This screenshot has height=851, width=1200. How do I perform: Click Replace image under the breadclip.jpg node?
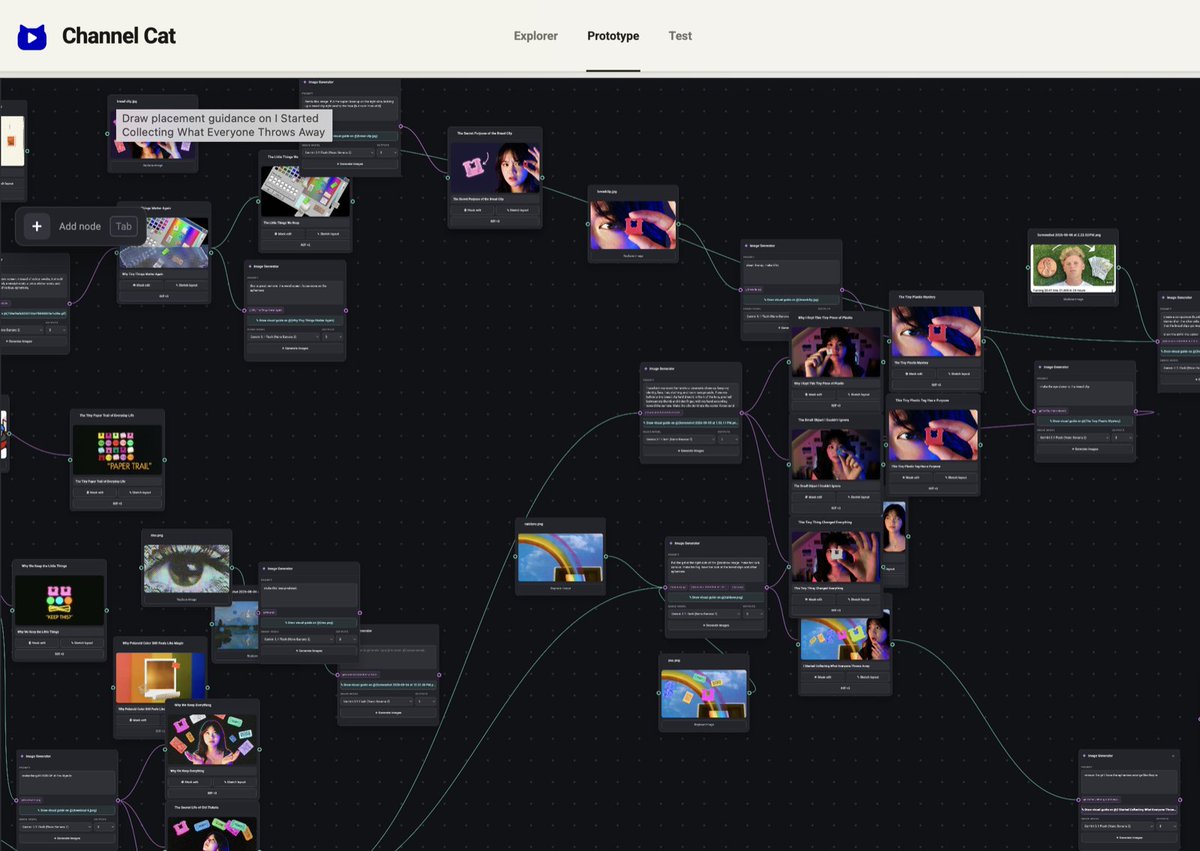[633, 256]
